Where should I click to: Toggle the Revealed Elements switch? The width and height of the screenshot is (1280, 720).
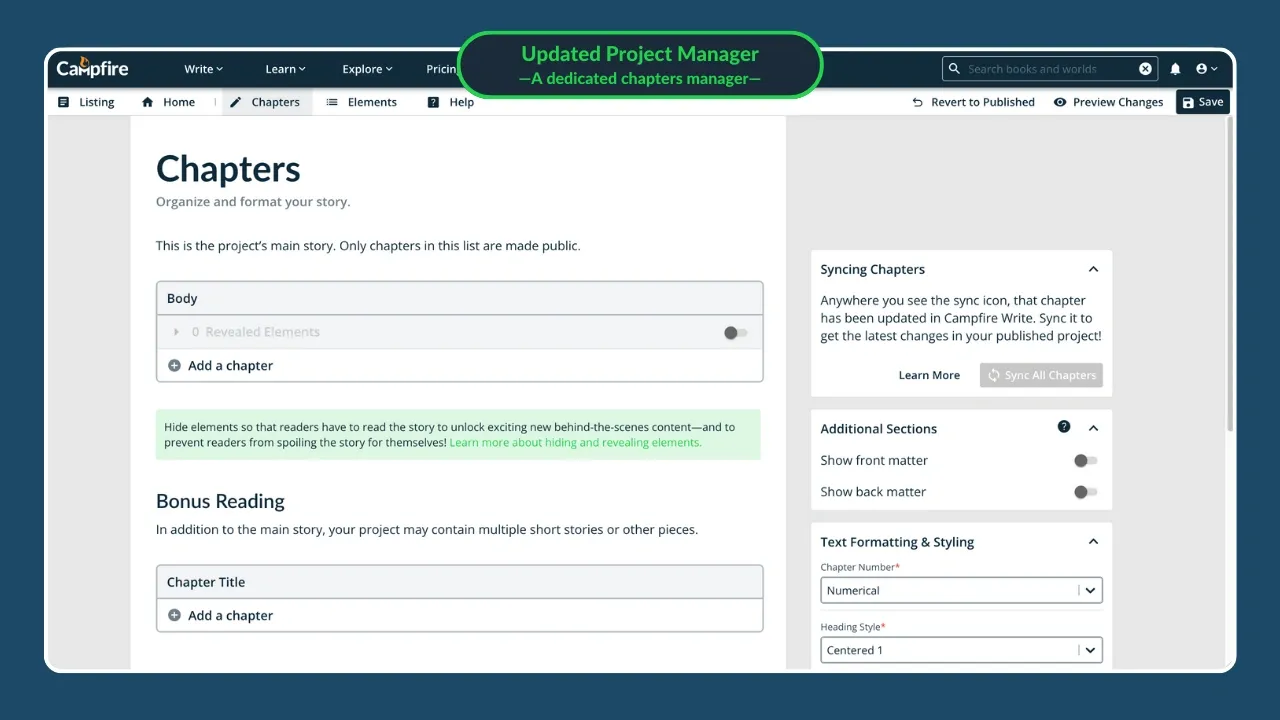(x=735, y=333)
